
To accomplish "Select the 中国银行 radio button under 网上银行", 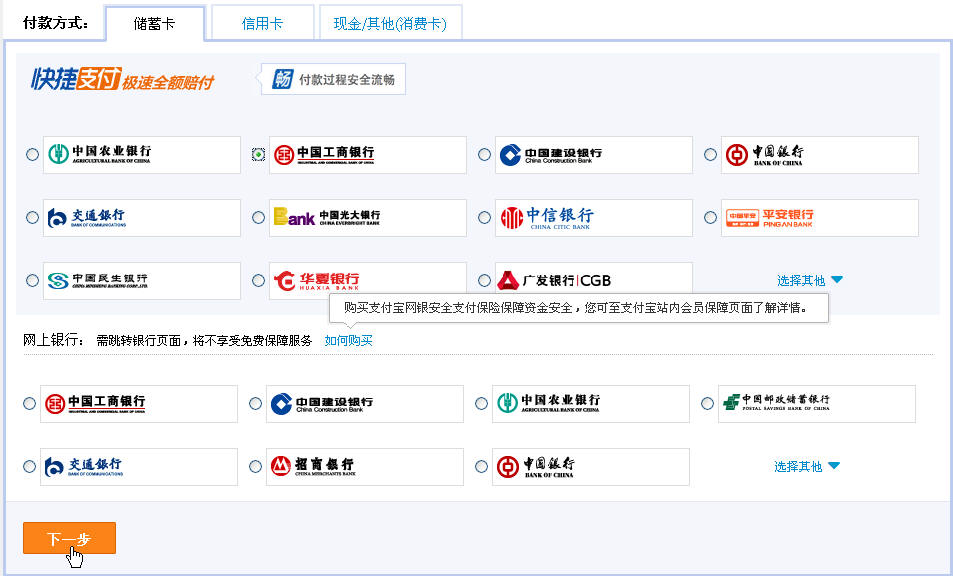I will pos(481,466).
